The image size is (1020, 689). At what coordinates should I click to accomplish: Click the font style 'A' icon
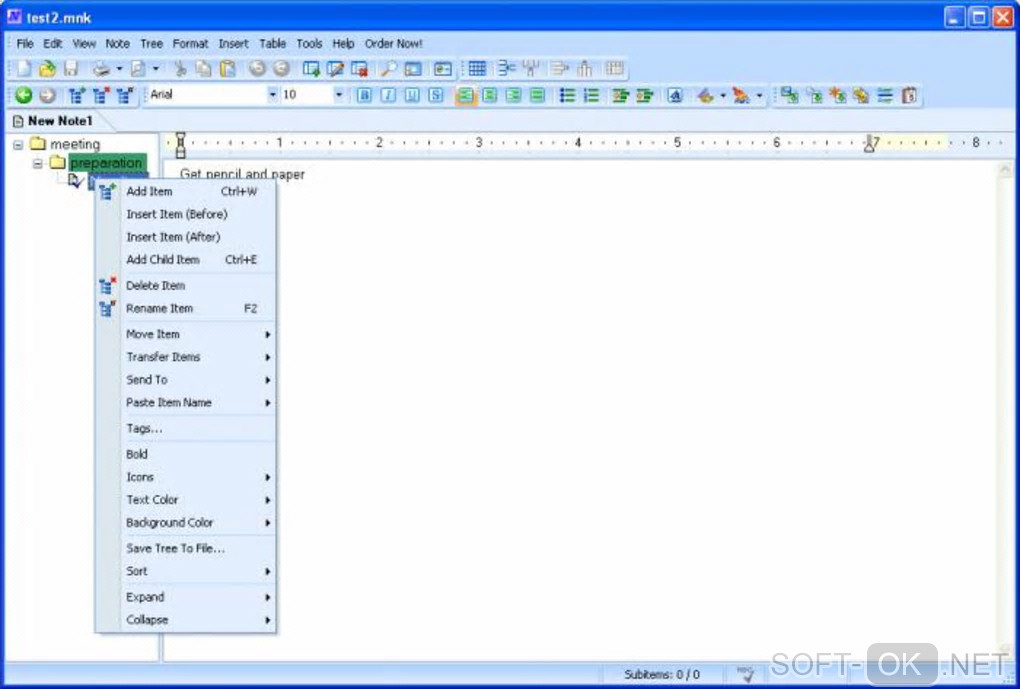(675, 95)
